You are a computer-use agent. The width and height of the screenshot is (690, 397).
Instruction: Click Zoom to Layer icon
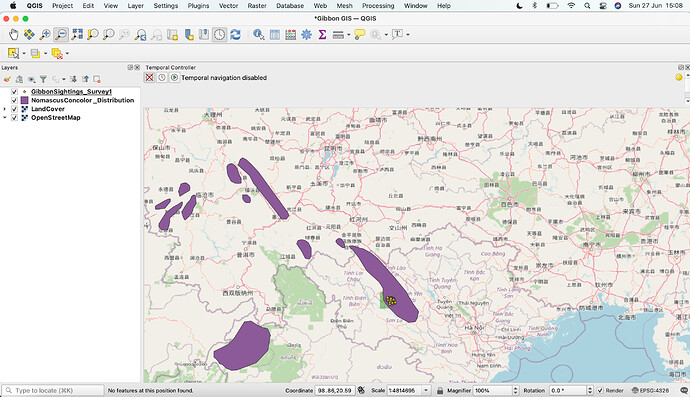click(x=108, y=34)
